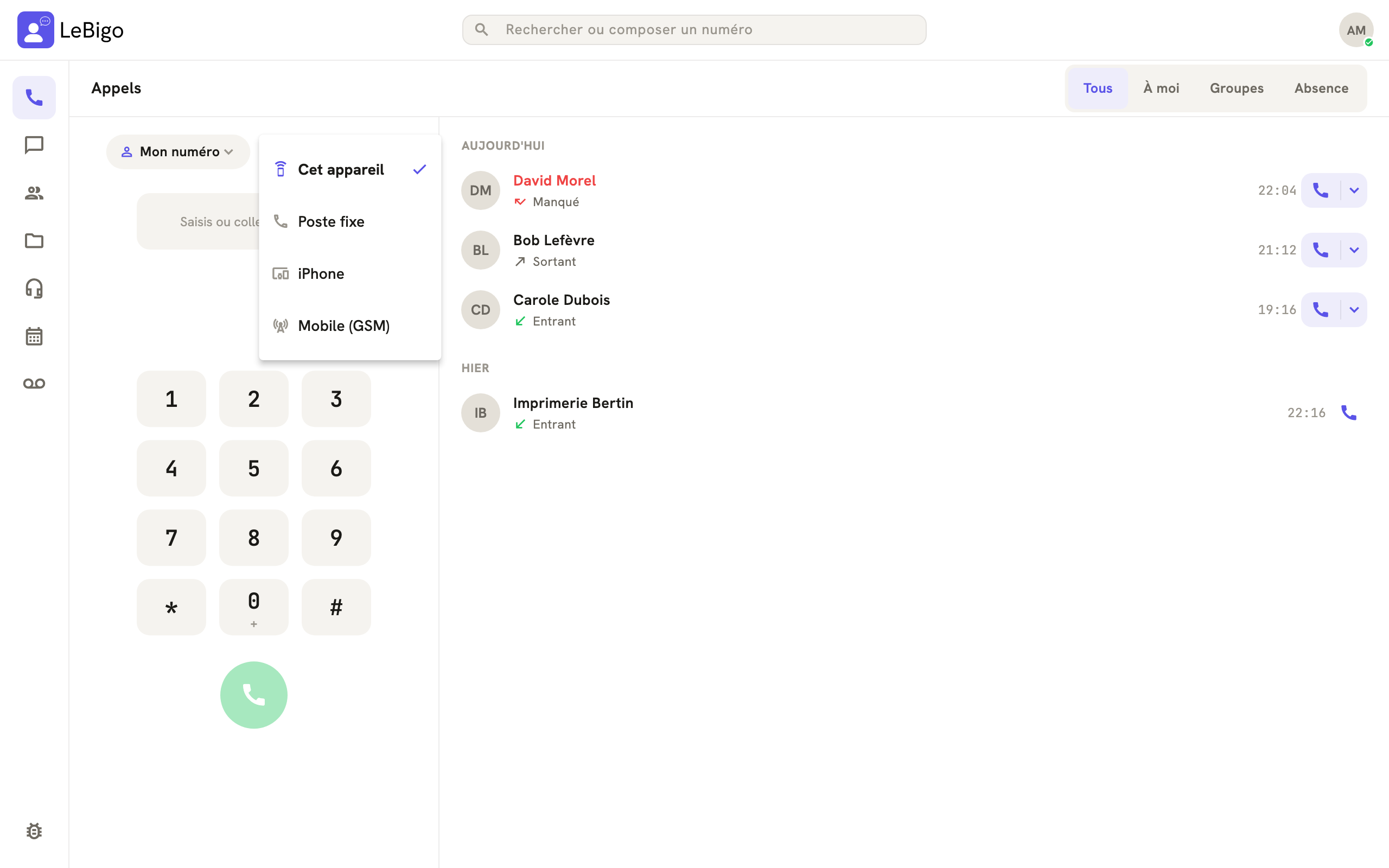The height and width of the screenshot is (868, 1389).
Task: Expand call options for Bob Lefèvre
Action: tap(1354, 250)
